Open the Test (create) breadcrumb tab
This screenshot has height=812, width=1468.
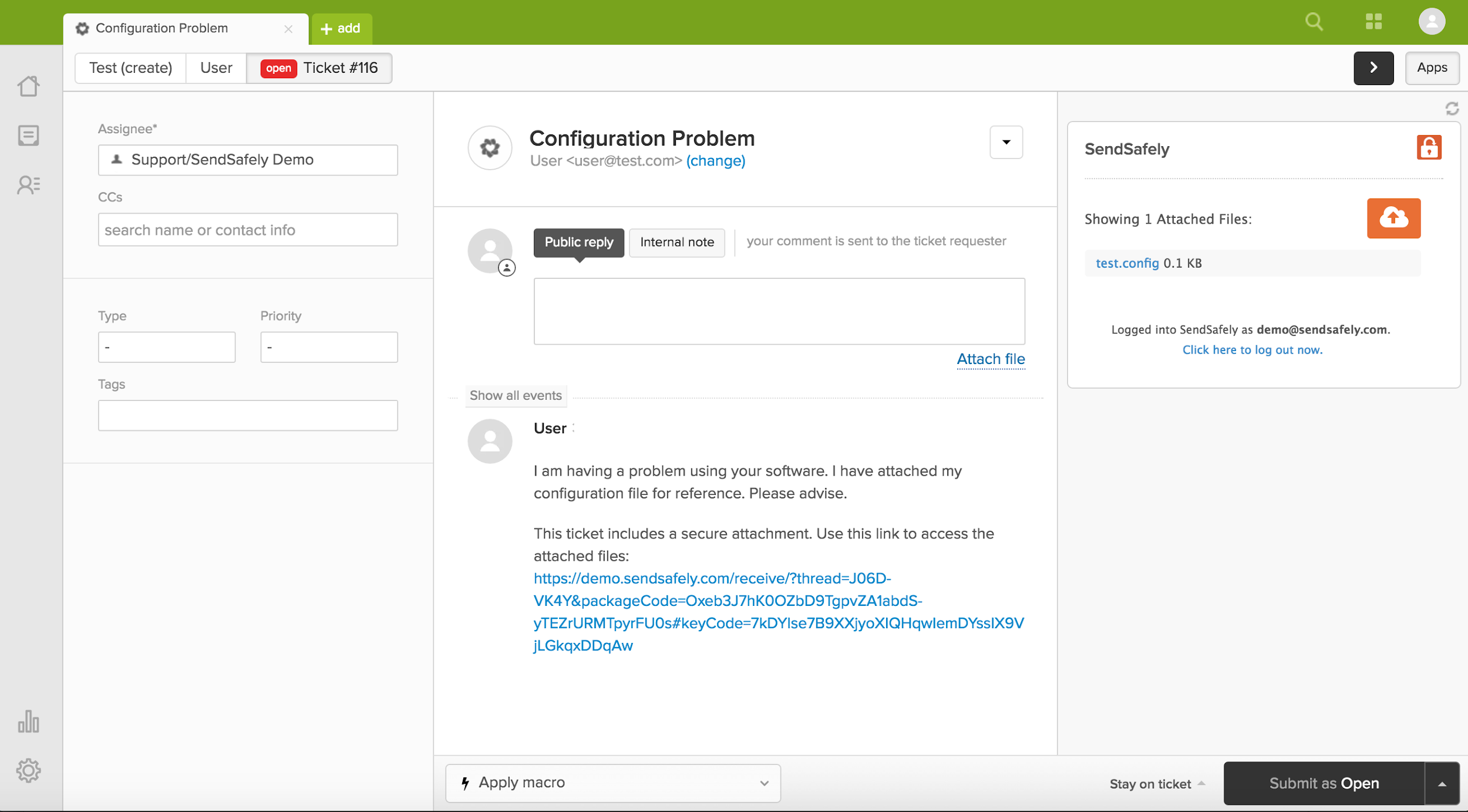(x=131, y=68)
